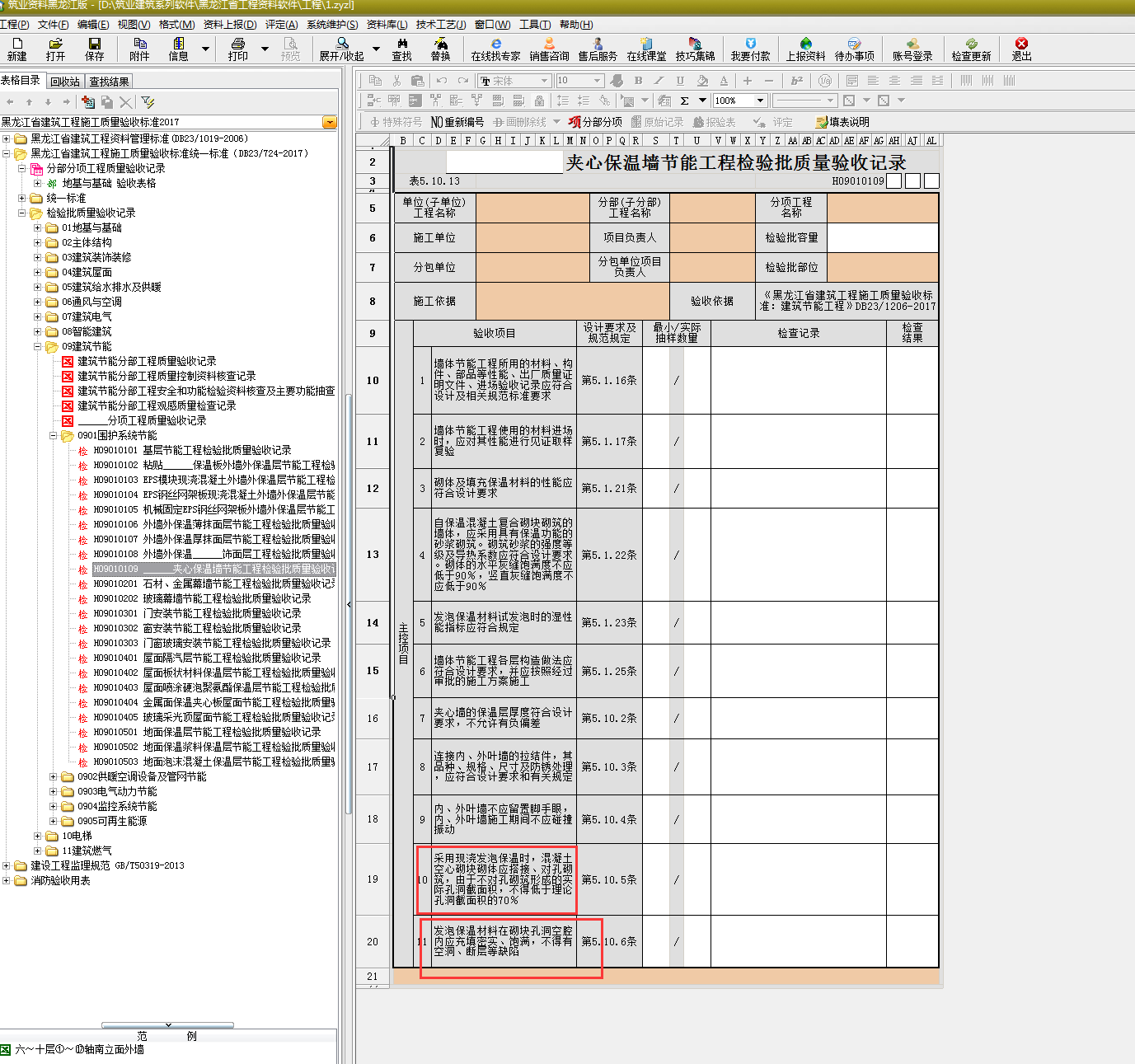Open the 打印 dropdown arrow

265,49
